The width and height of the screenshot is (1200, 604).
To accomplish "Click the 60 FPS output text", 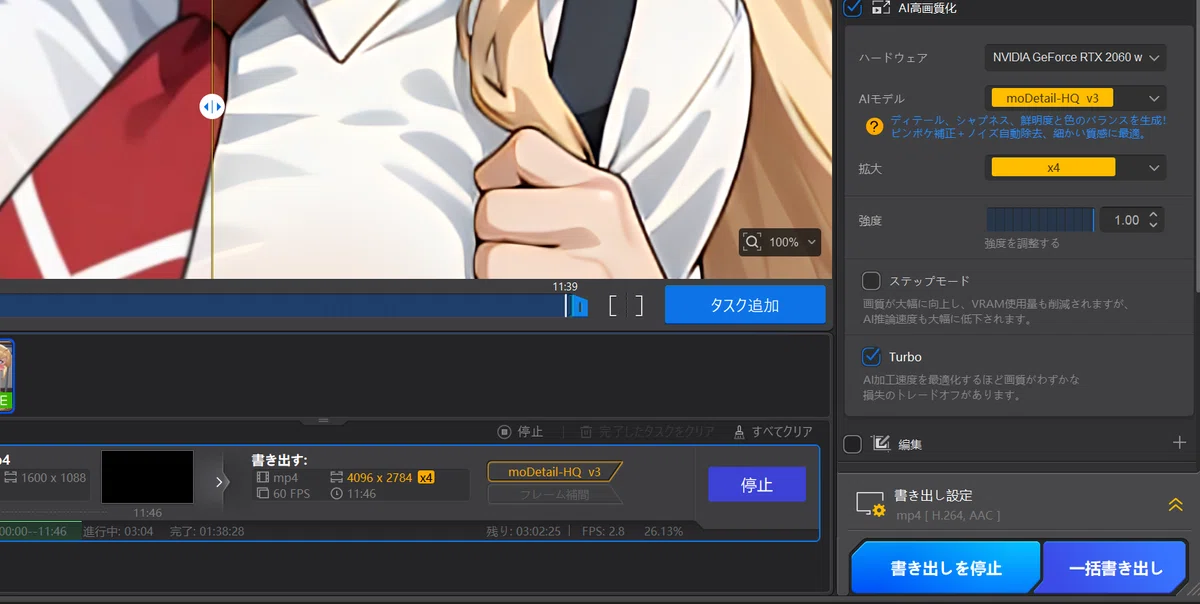I will point(291,494).
